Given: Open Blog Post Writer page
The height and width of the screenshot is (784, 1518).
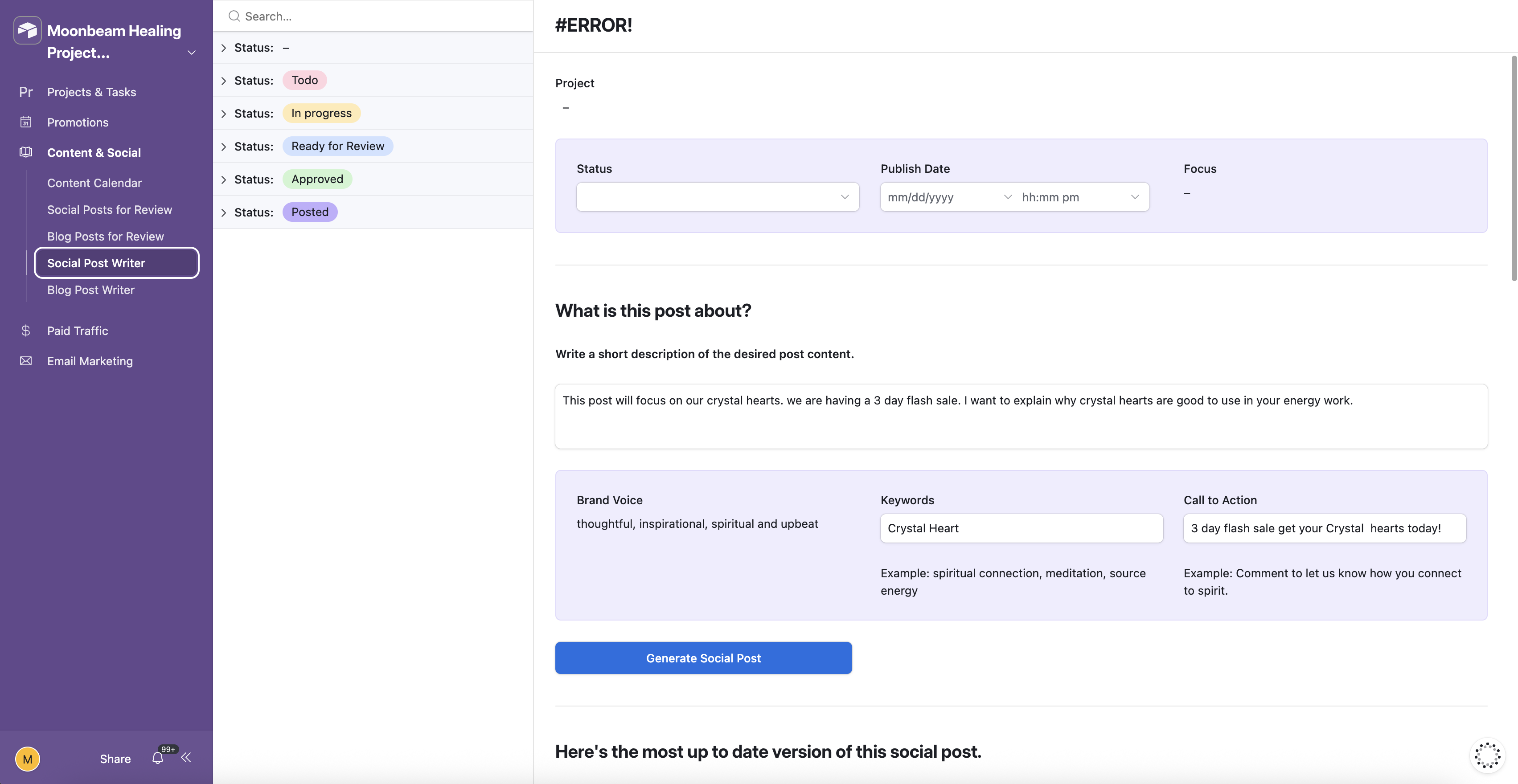Looking at the screenshot, I should coord(91,290).
